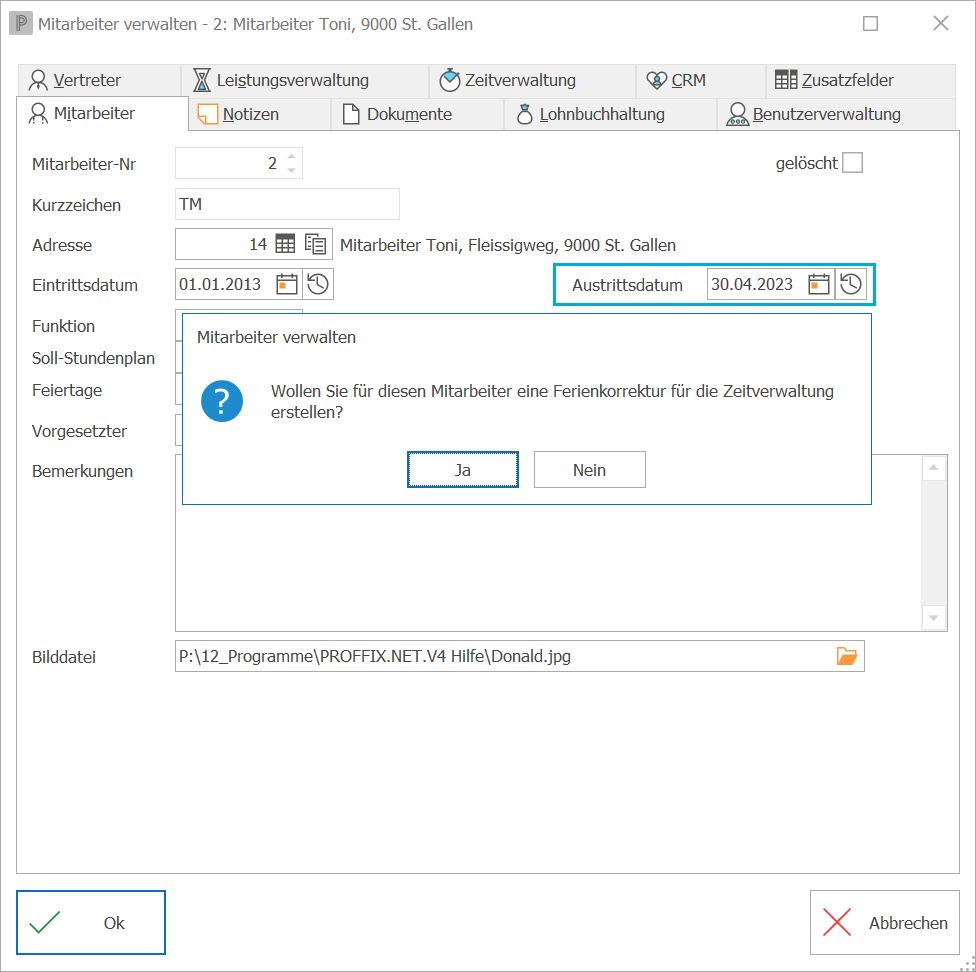Open the Lohnbuchhaltung tab
Image resolution: width=976 pixels, height=972 pixels.
pyautogui.click(x=610, y=114)
